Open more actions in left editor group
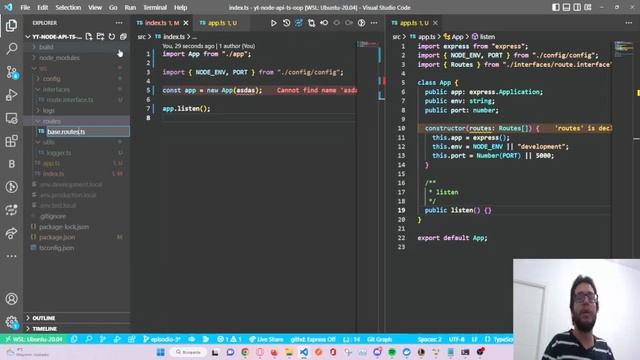The image size is (640, 360). pos(374,23)
